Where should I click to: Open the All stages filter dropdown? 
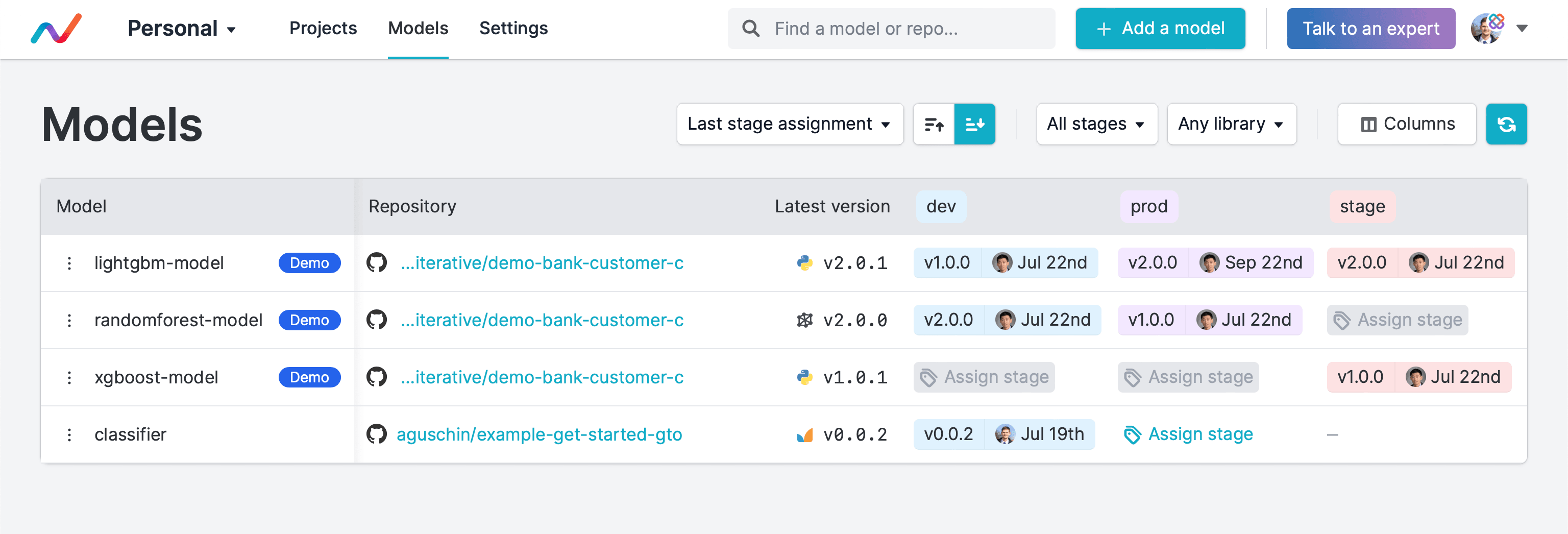point(1096,124)
